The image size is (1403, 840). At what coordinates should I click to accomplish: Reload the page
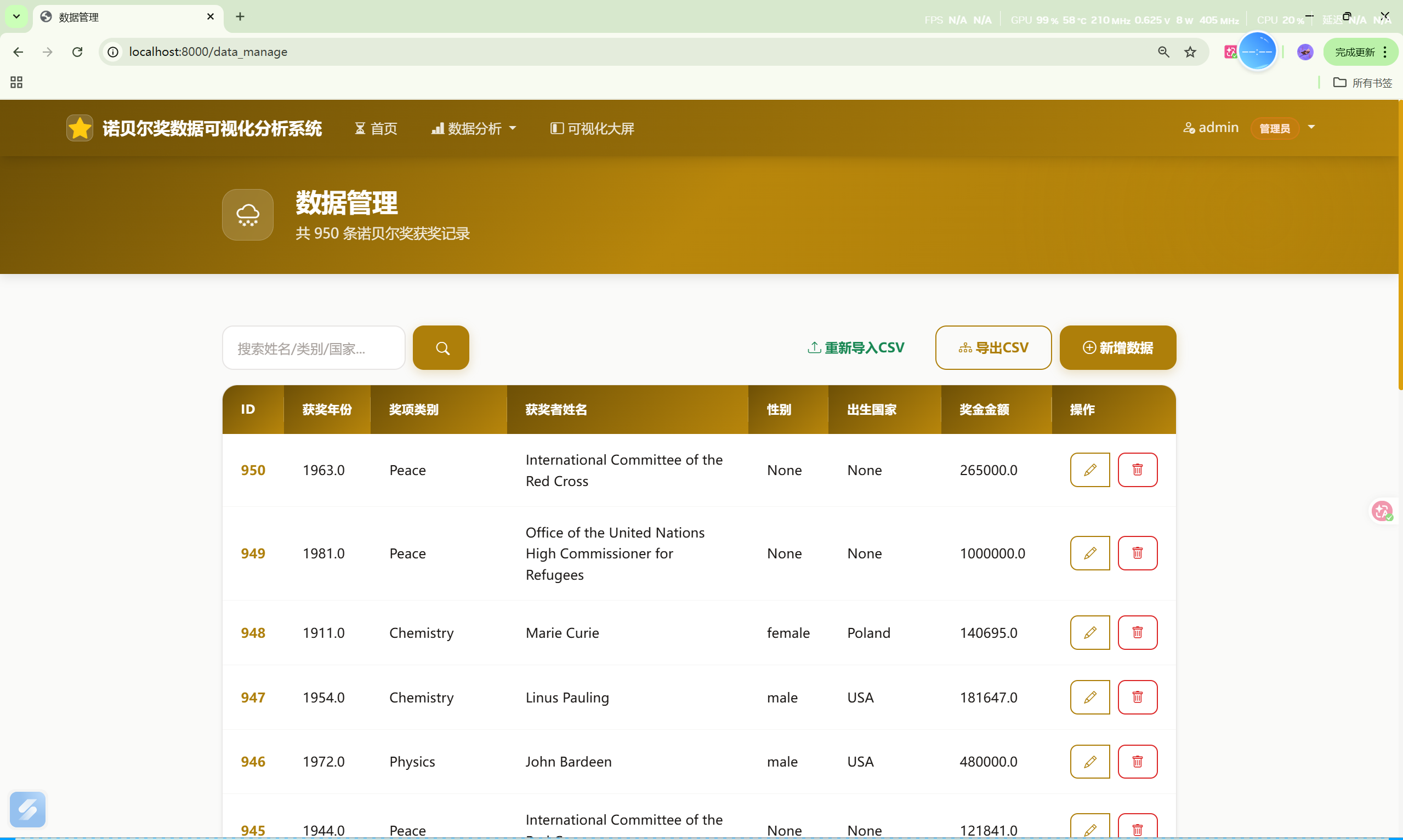(x=77, y=52)
